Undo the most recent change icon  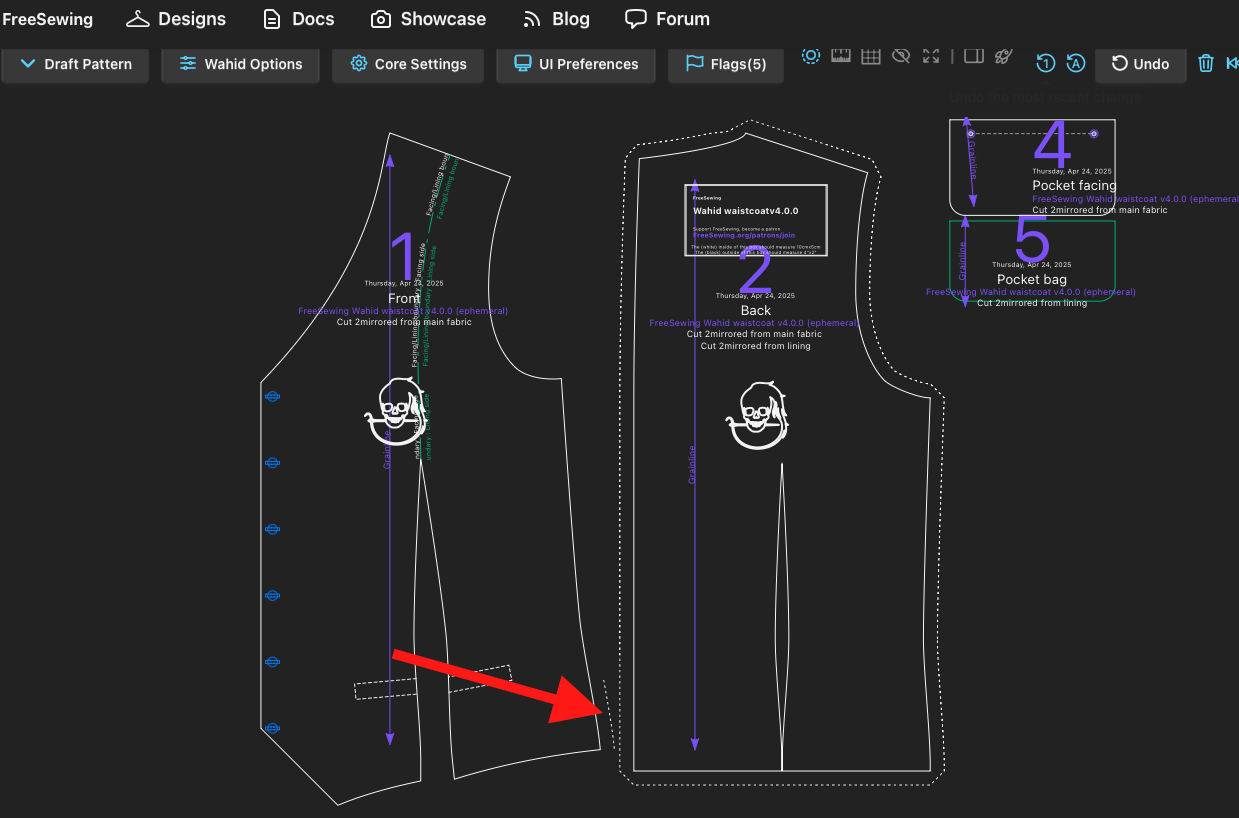click(x=1045, y=63)
